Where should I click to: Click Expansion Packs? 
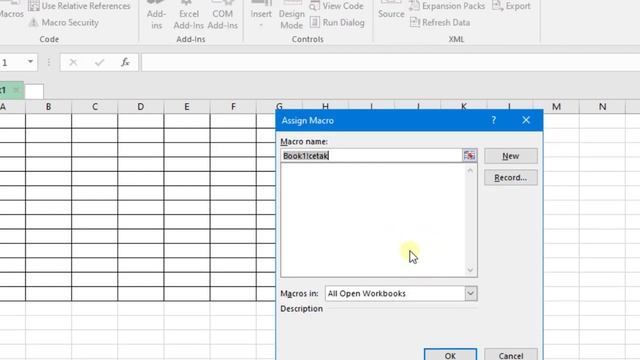[447, 6]
